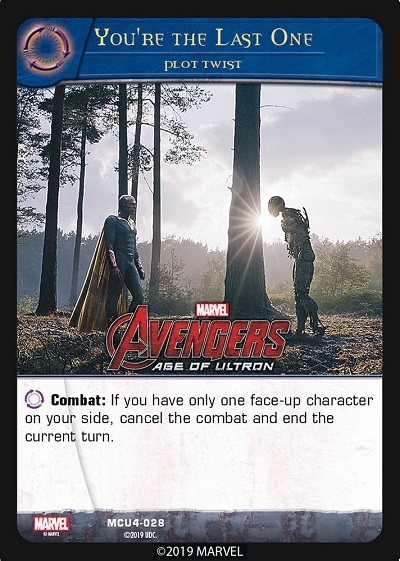Click the purple circular plot twist icon
Image resolution: width=400 pixels, height=561 pixels.
click(46, 48)
